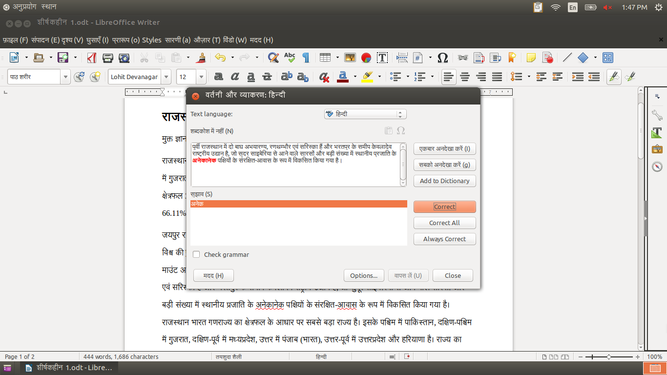
Task: Open font color dropdown arrow
Action: [355, 77]
